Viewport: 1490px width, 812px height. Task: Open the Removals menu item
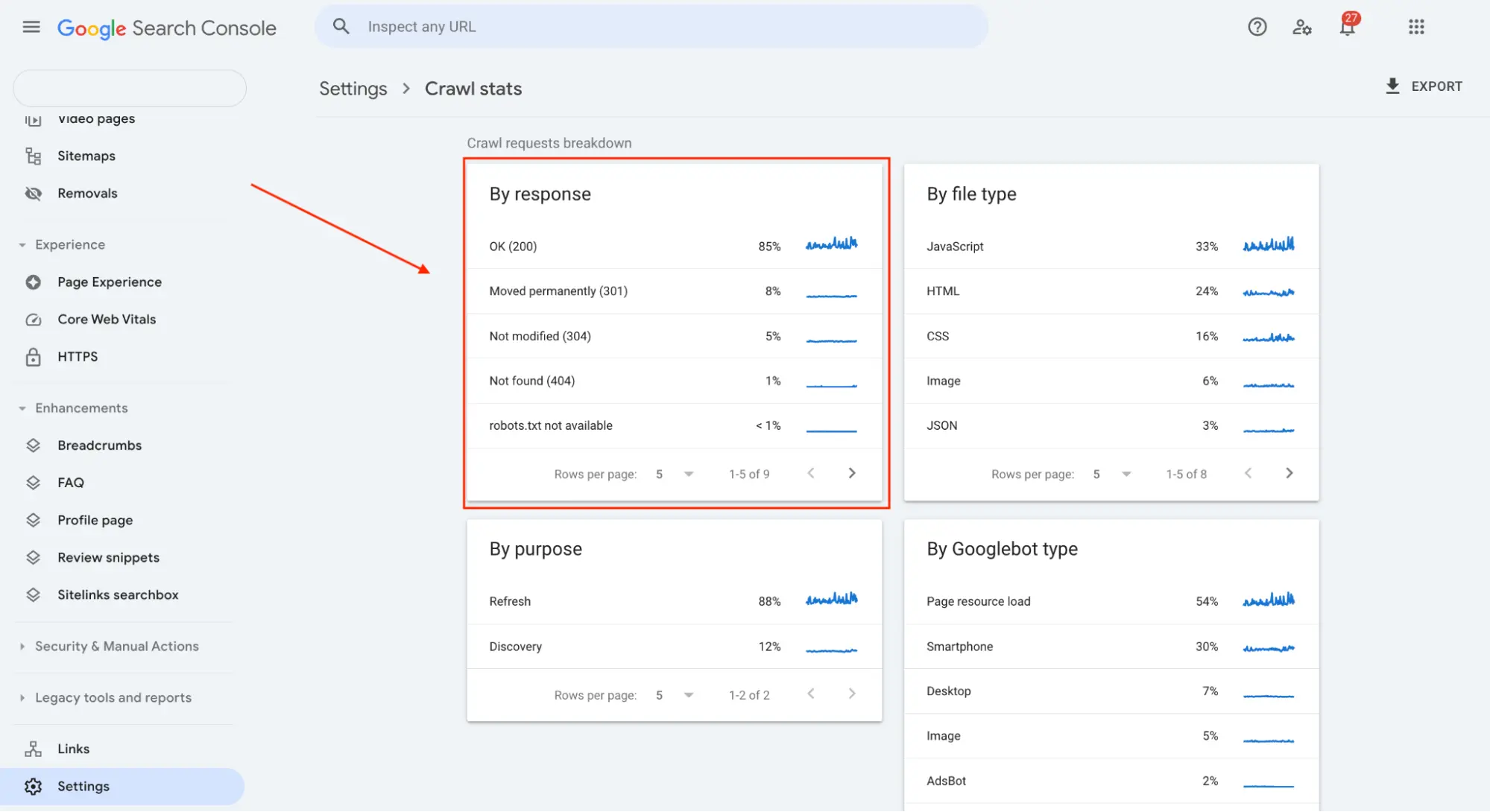coord(87,194)
